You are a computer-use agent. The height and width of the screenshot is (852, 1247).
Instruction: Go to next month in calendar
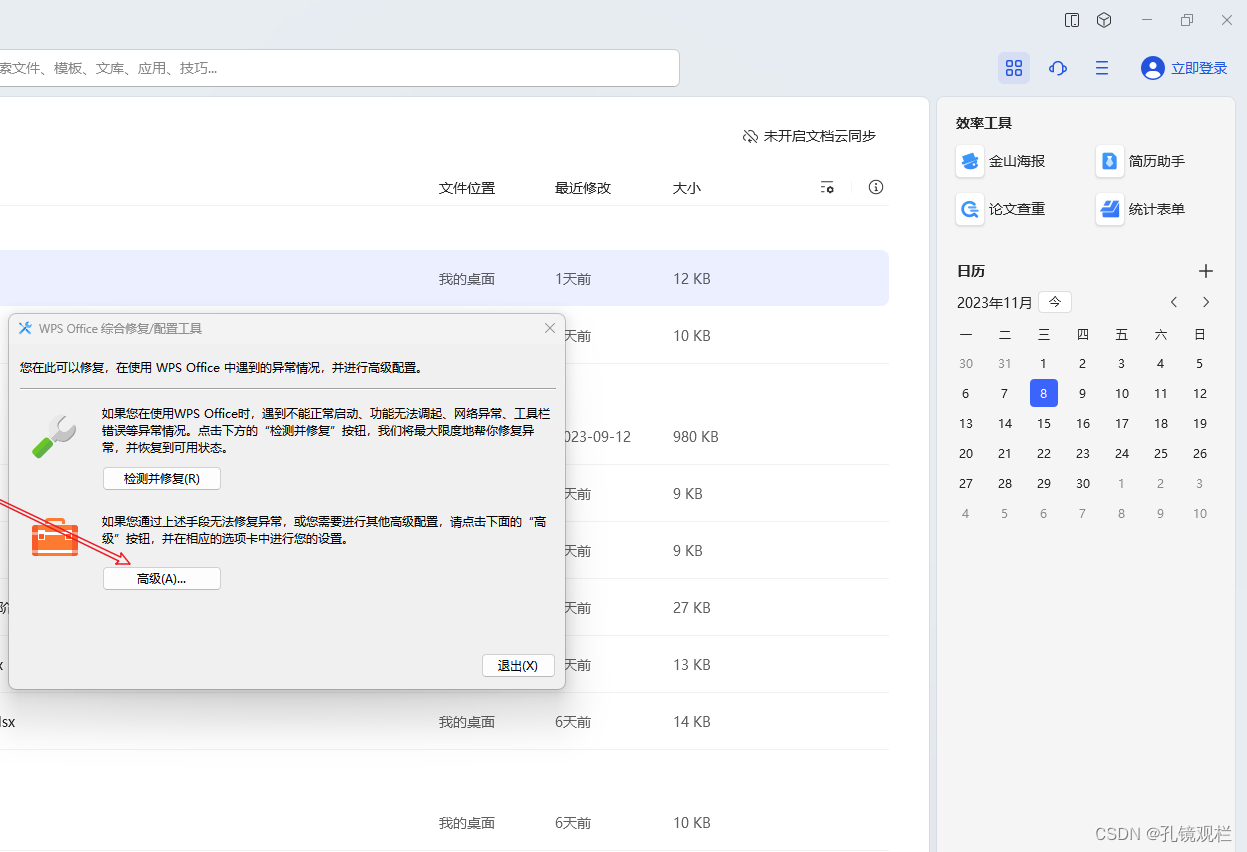[x=1206, y=302]
